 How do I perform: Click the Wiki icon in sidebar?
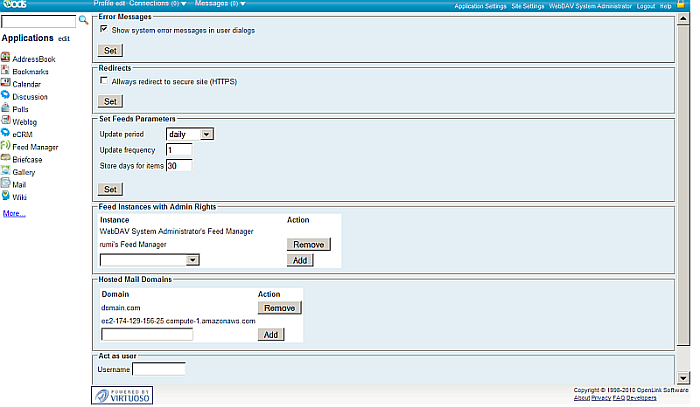(6, 197)
